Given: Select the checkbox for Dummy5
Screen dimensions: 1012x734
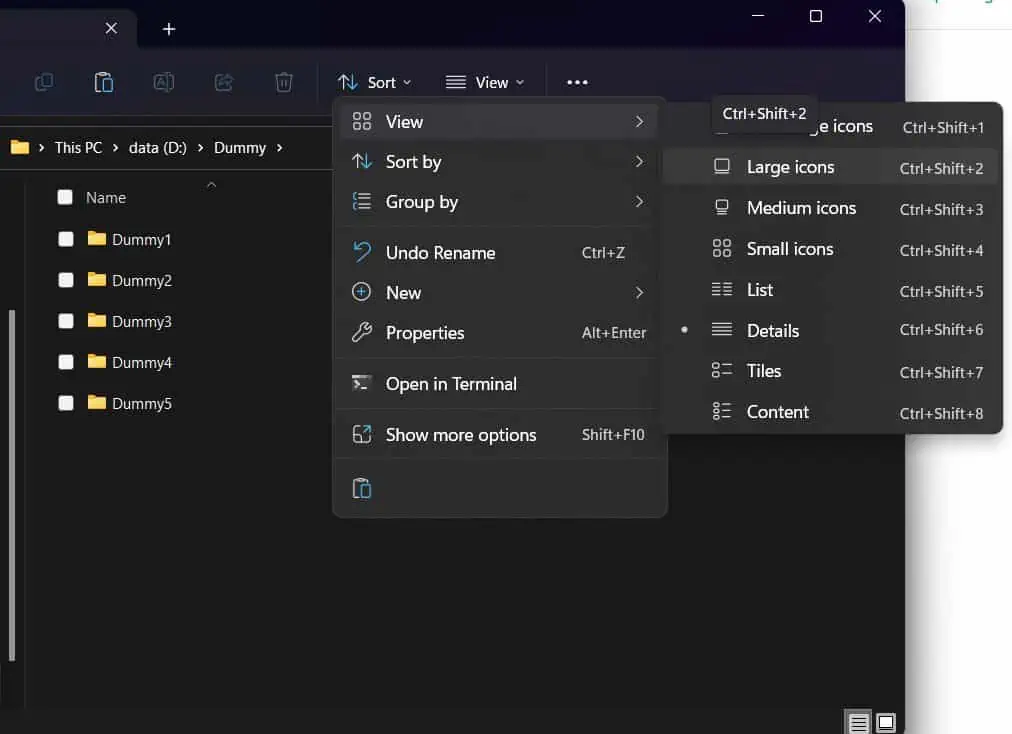Looking at the screenshot, I should [x=65, y=403].
